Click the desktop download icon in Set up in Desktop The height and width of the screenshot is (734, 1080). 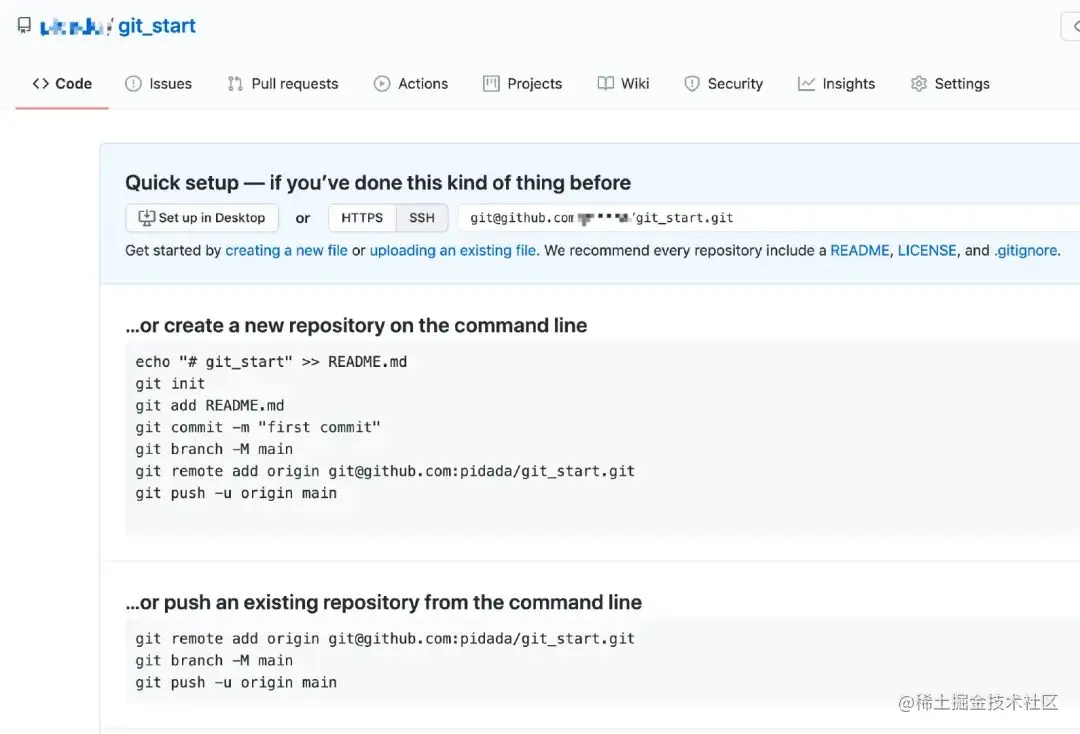pyautogui.click(x=146, y=218)
